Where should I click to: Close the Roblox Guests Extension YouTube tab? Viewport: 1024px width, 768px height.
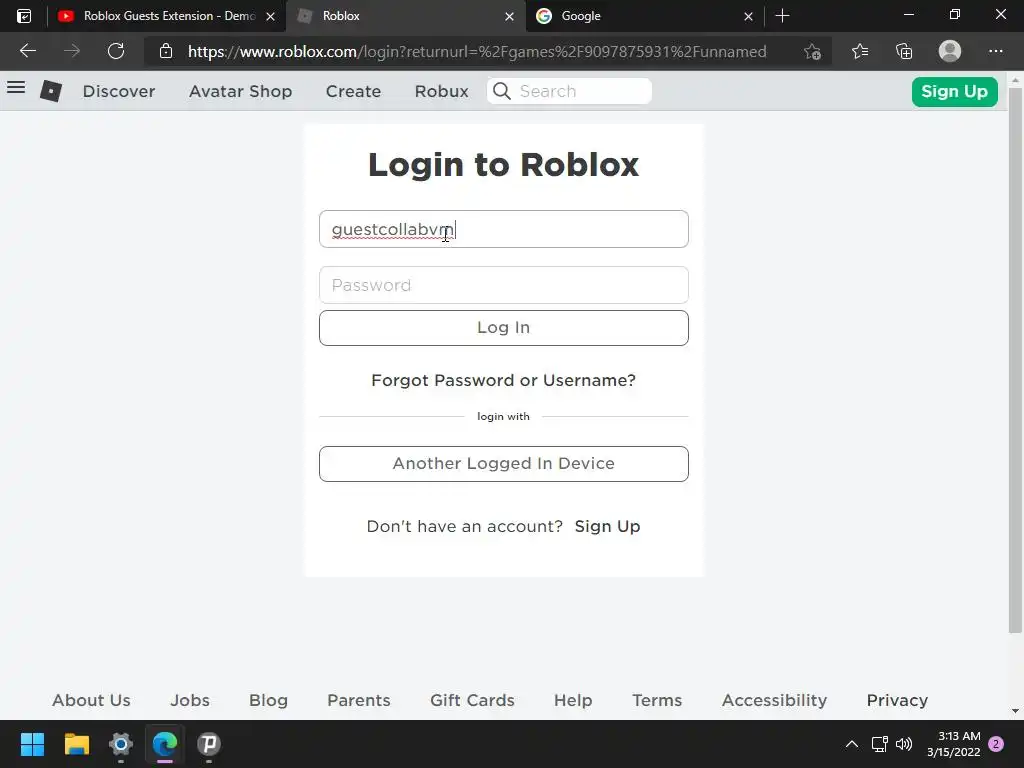[270, 16]
